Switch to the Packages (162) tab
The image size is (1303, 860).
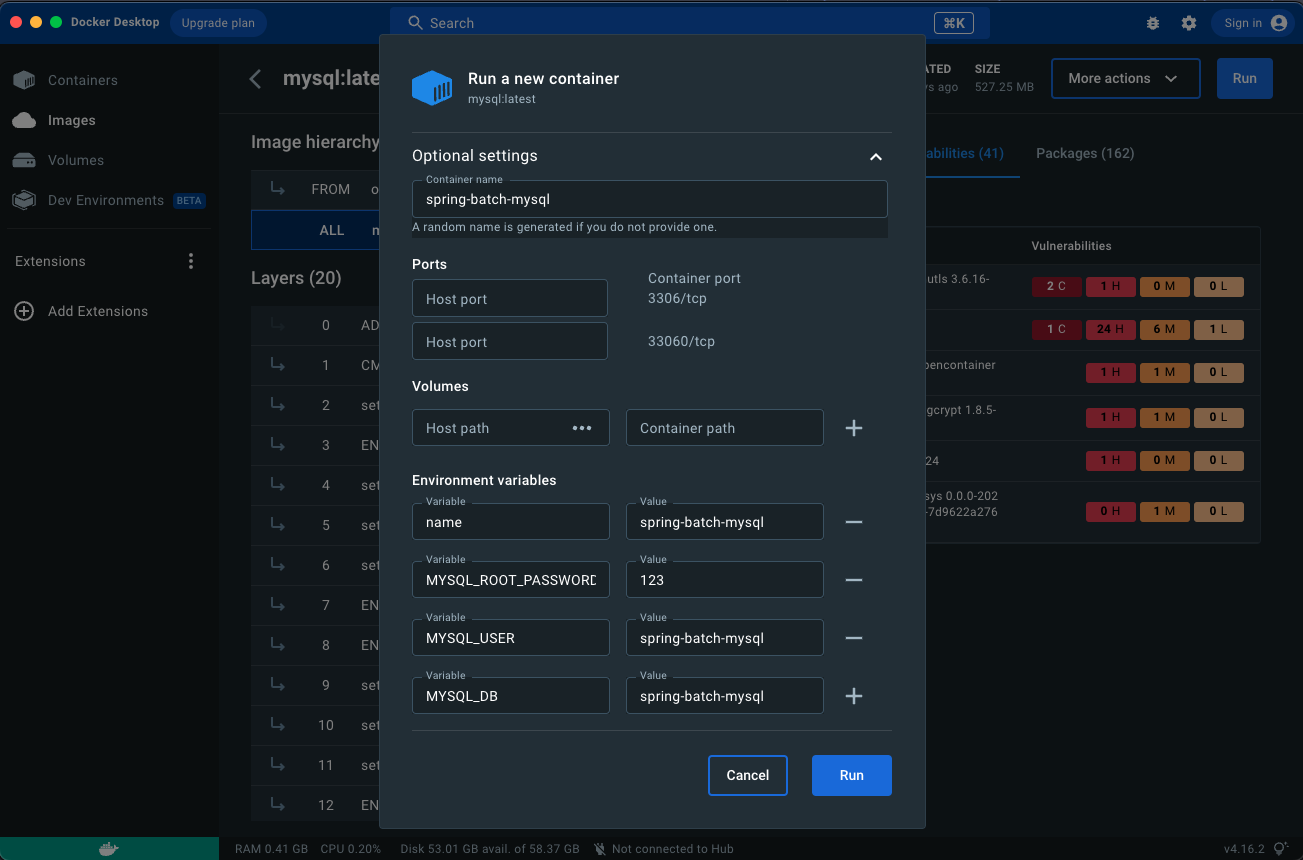1085,153
